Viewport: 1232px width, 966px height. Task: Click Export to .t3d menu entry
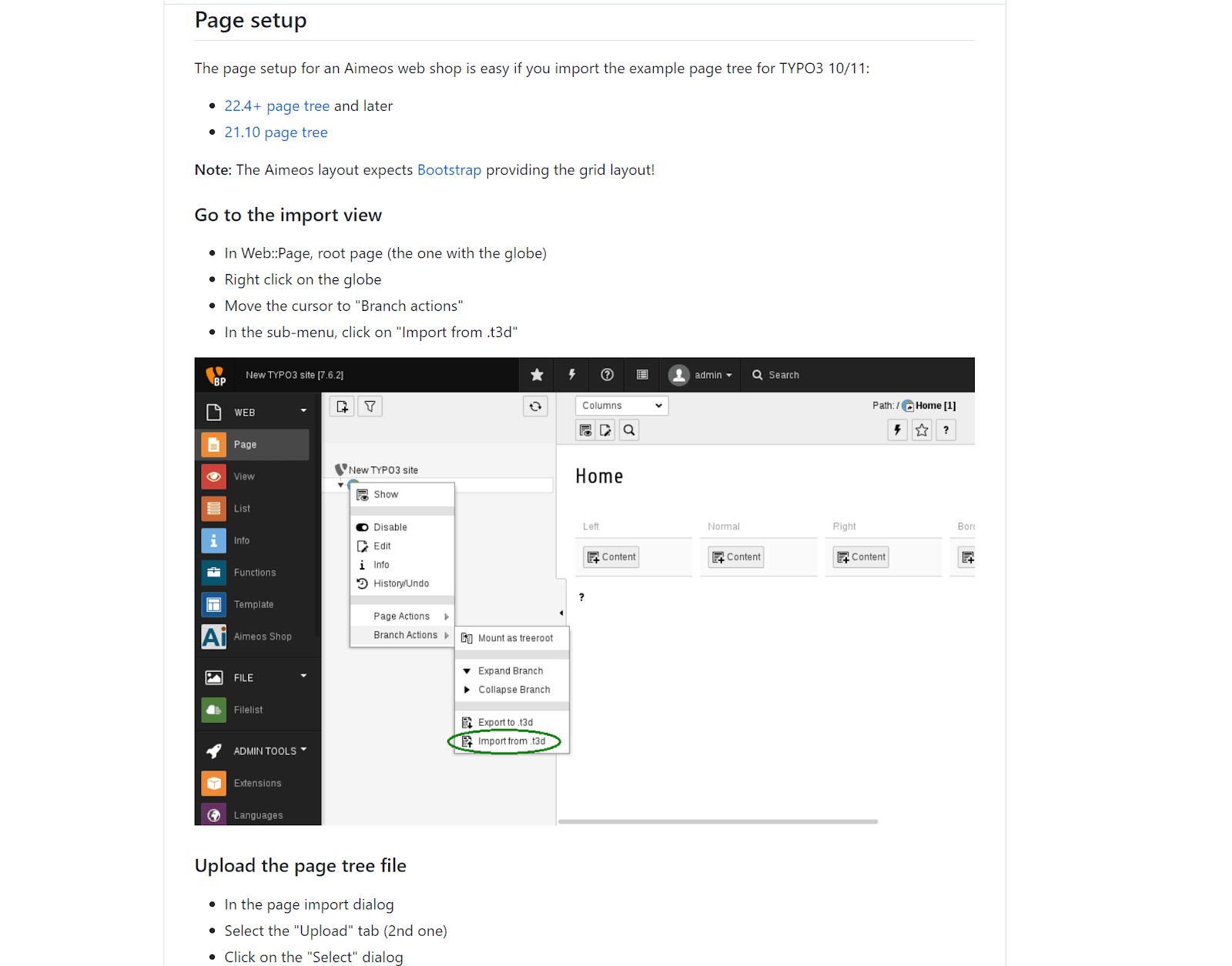click(505, 723)
